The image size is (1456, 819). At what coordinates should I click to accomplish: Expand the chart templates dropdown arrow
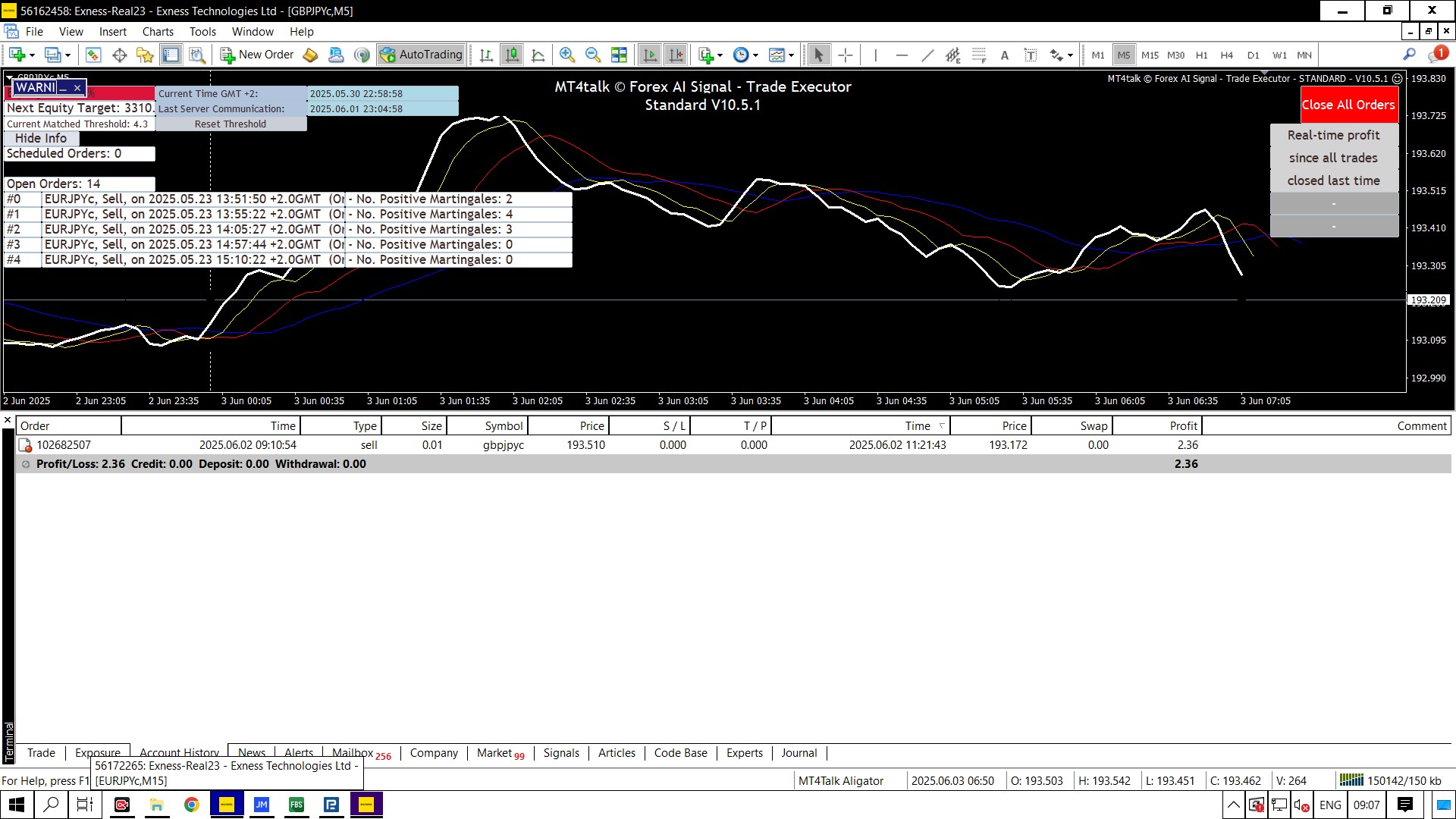[791, 55]
